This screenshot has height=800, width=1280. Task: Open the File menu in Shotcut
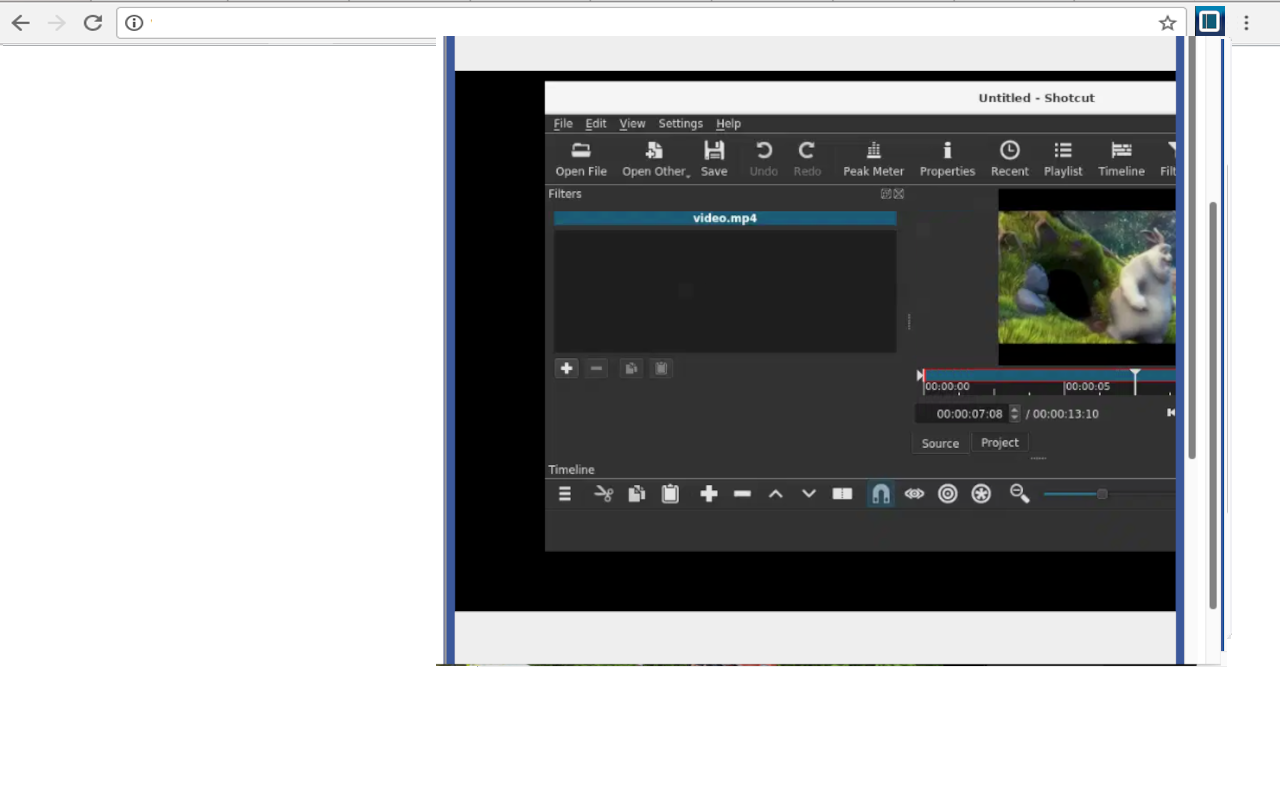[563, 123]
